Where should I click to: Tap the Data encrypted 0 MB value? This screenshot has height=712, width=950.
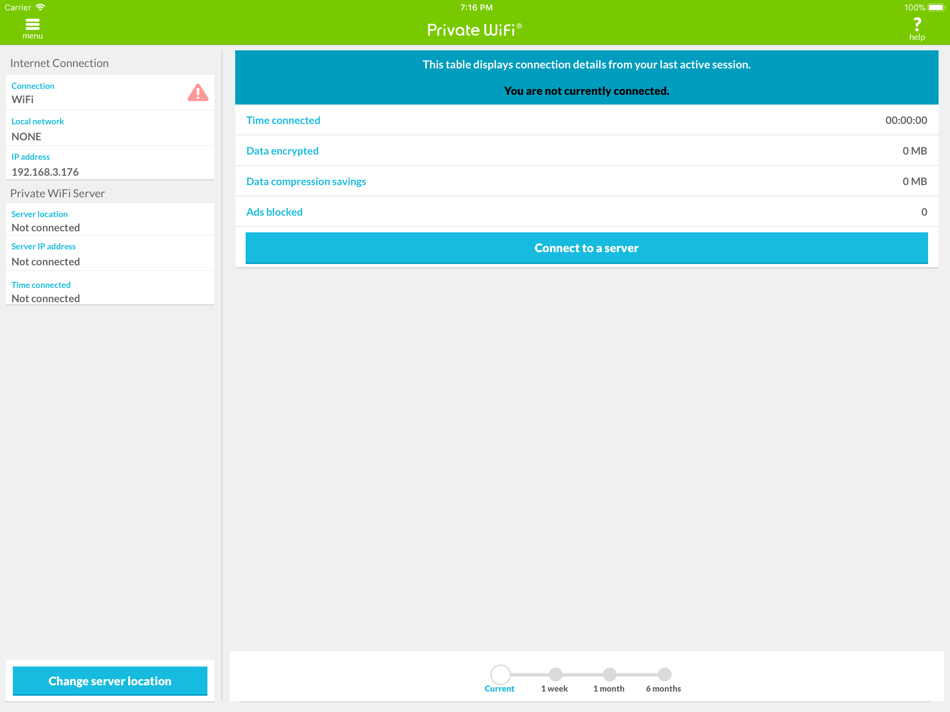(914, 150)
